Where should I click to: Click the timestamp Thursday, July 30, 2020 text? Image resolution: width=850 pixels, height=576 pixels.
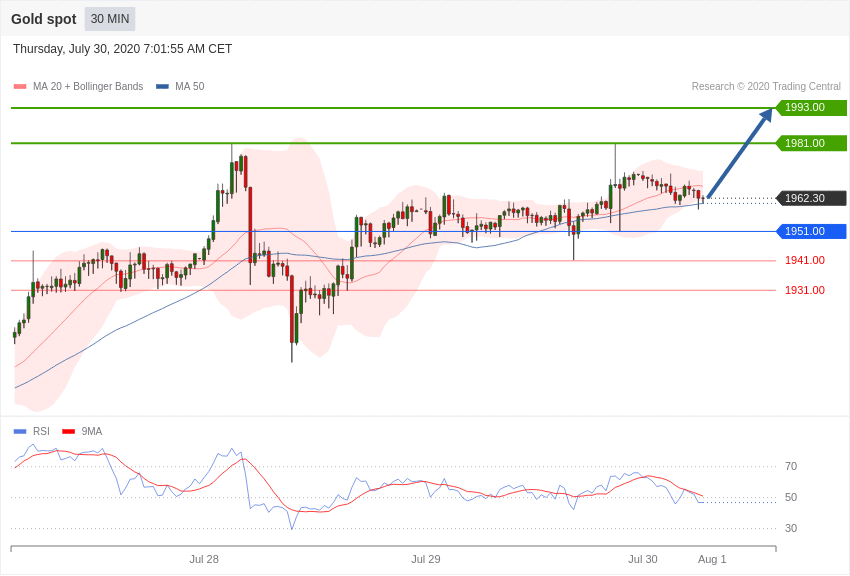point(122,49)
